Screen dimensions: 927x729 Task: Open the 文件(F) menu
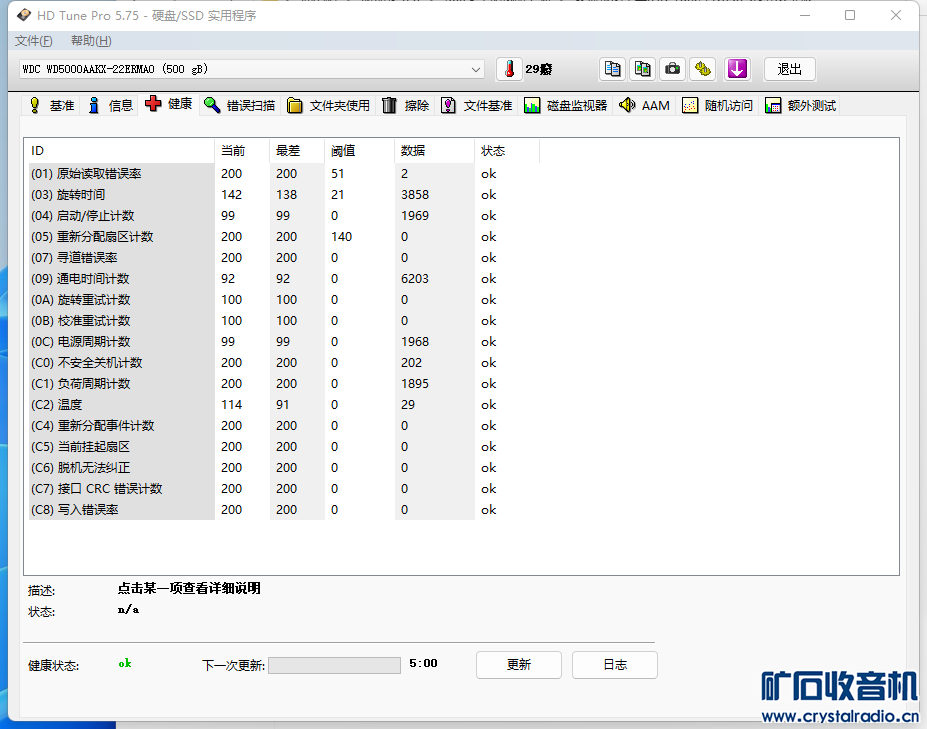point(34,41)
